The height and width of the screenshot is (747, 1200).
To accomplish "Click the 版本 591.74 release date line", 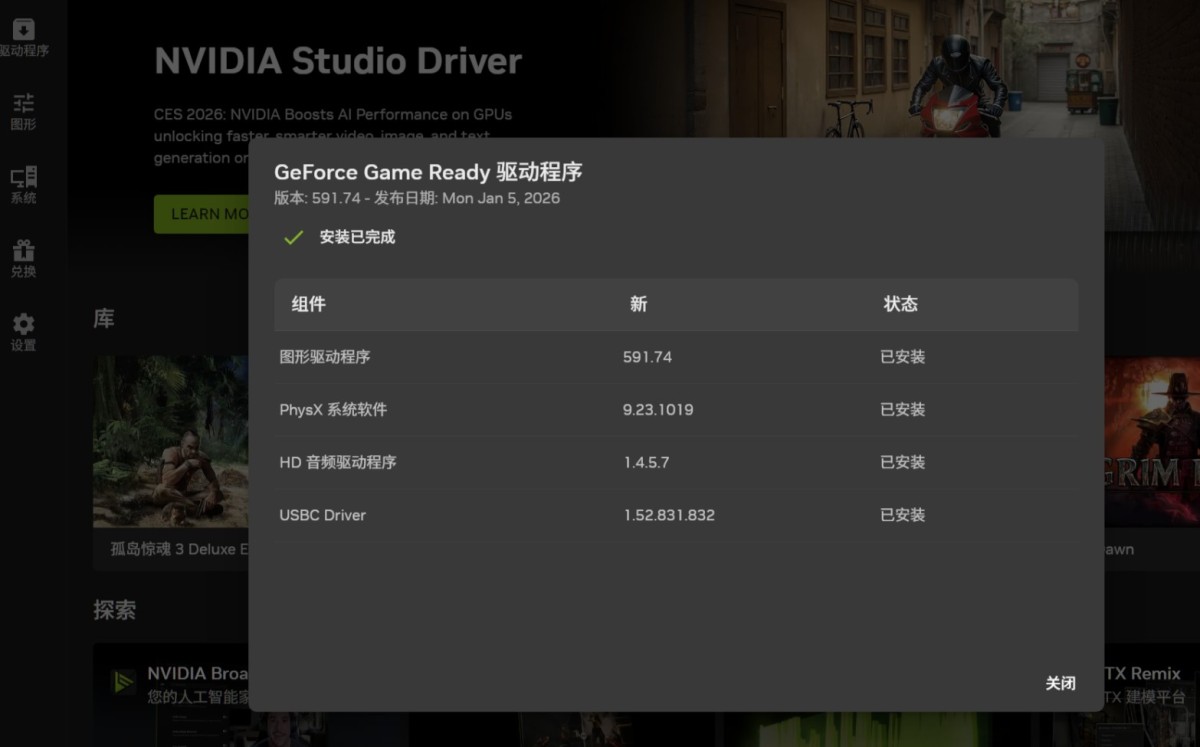I will point(417,198).
